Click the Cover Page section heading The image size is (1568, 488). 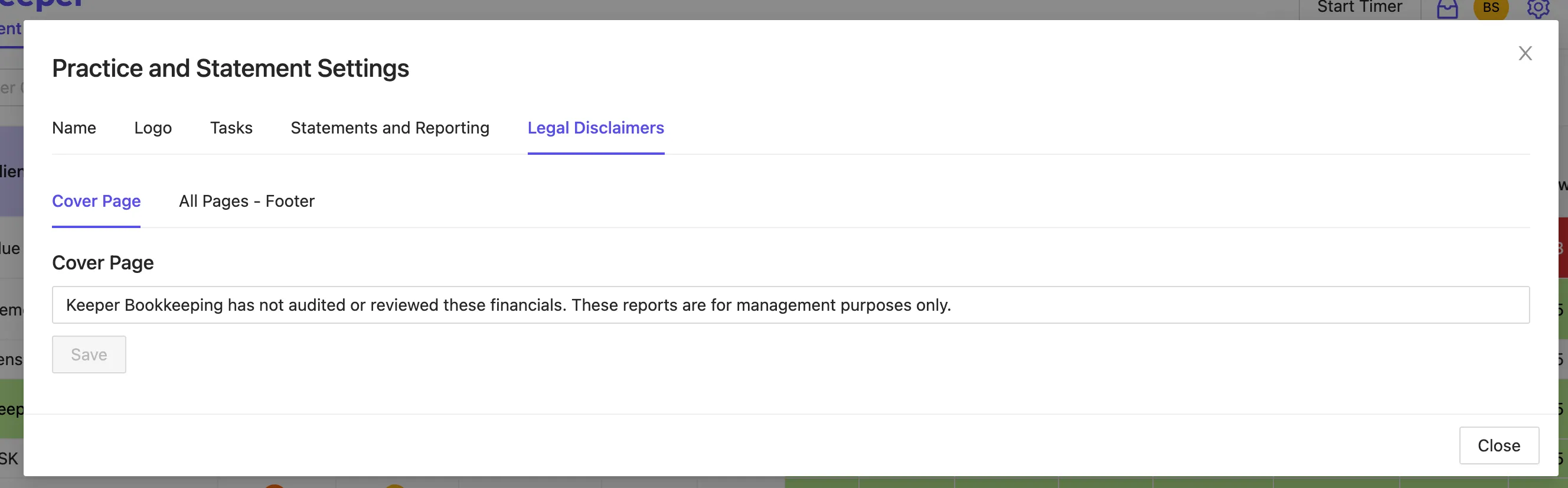click(x=103, y=262)
